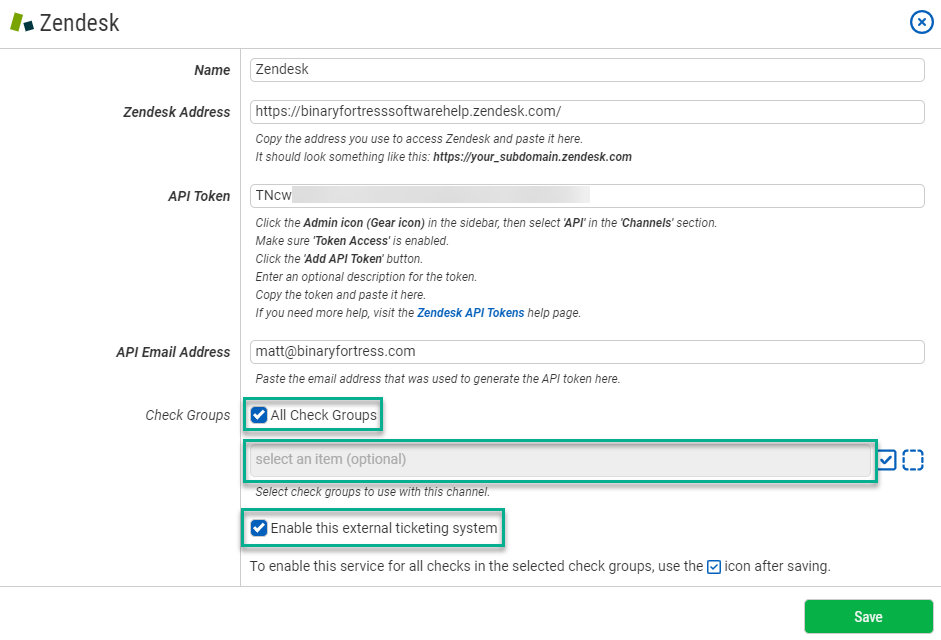This screenshot has height=640, width=941.
Task: Click the hint 'Select check groups to use with this channel.'
Action: (373, 492)
